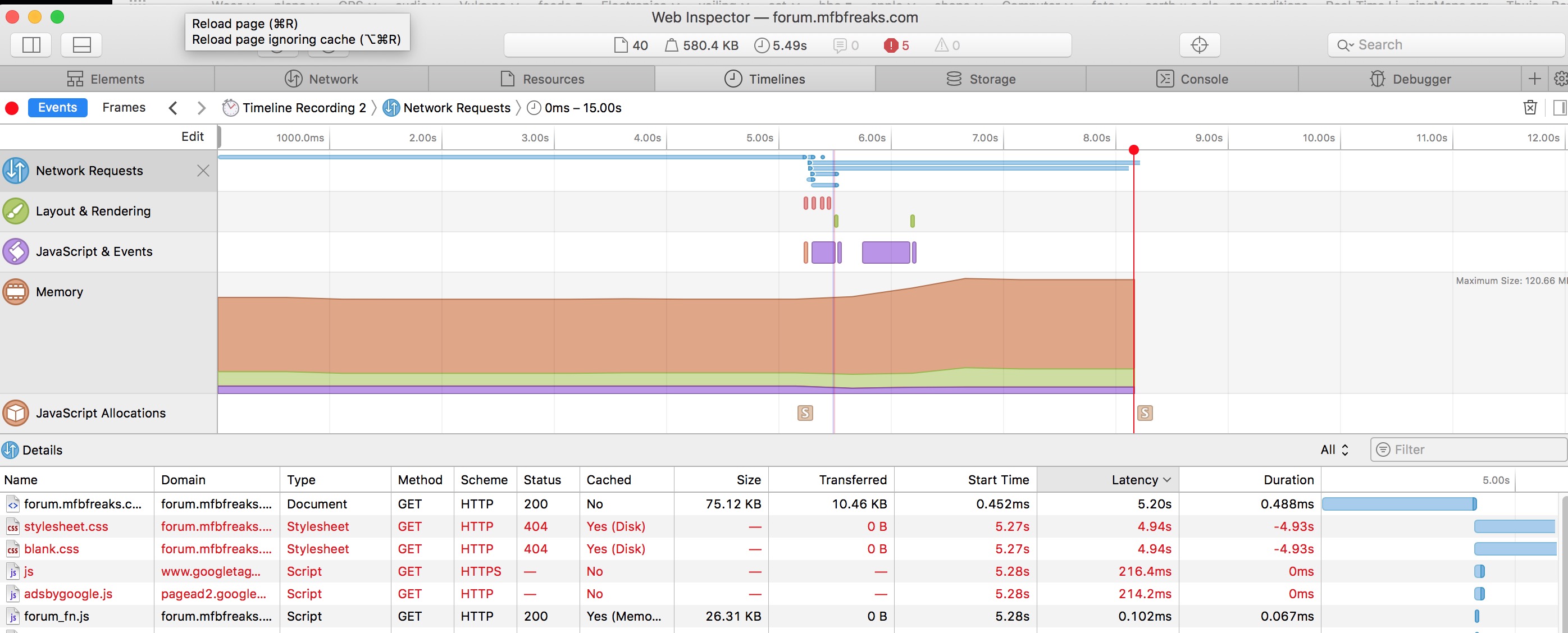
Task: Dock inspector to bottom of window
Action: coord(81,45)
